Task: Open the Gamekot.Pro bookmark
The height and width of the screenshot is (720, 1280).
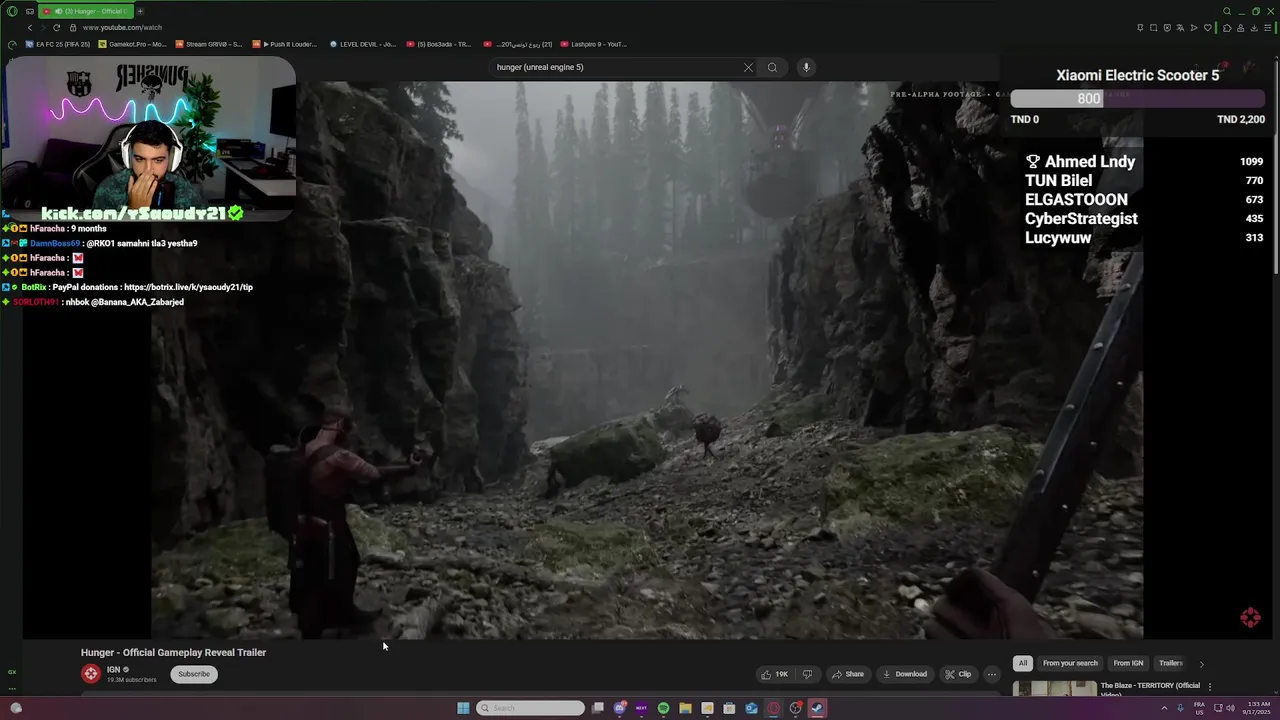Action: click(132, 44)
